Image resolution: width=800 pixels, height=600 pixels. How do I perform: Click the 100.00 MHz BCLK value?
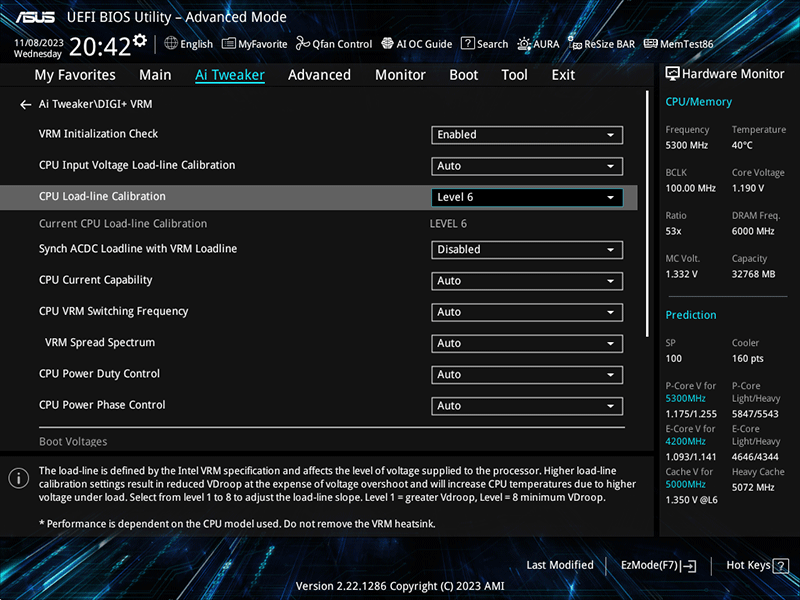(x=690, y=188)
